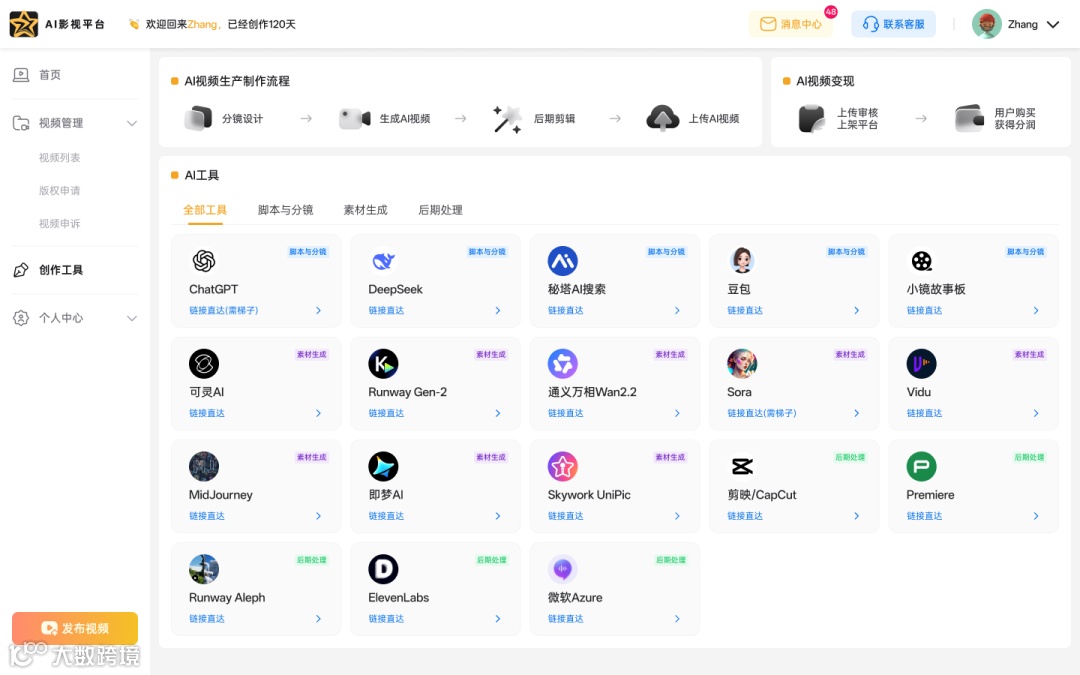
Task: Click 链接直达 link under 豆包
Action: coord(745,311)
